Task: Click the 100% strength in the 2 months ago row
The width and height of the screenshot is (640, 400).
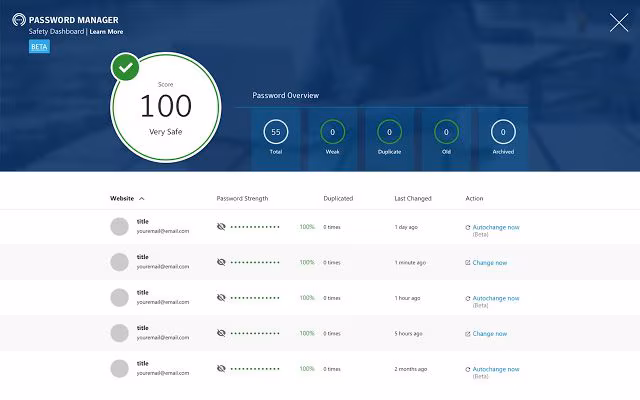Action: click(x=307, y=369)
